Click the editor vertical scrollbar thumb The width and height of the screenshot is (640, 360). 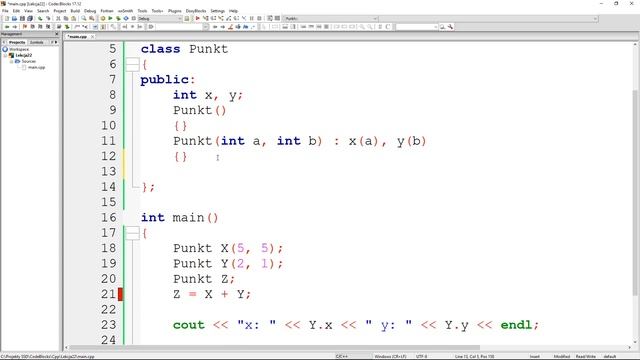(x=635, y=192)
